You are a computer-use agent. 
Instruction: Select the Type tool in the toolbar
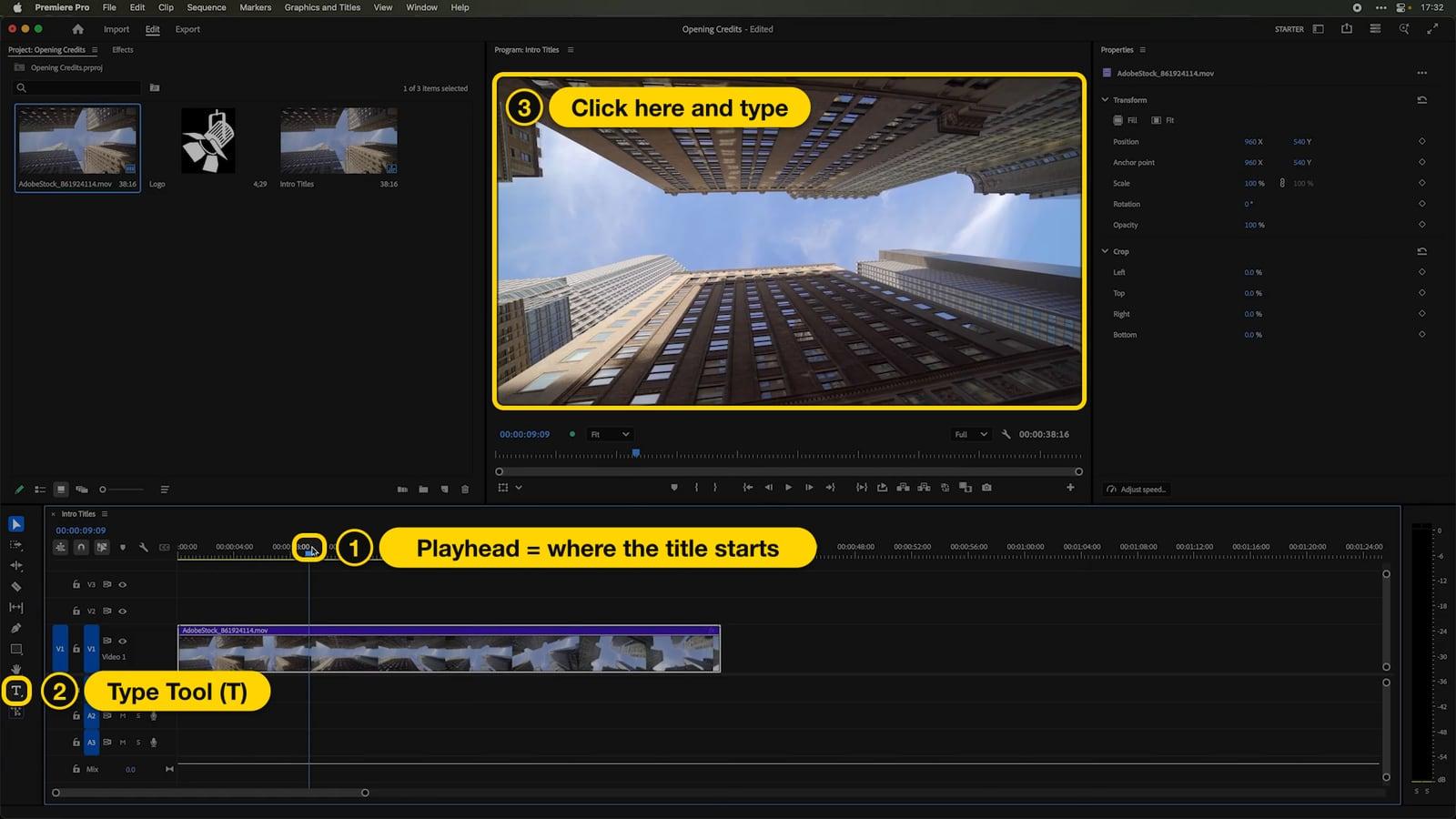tap(16, 692)
